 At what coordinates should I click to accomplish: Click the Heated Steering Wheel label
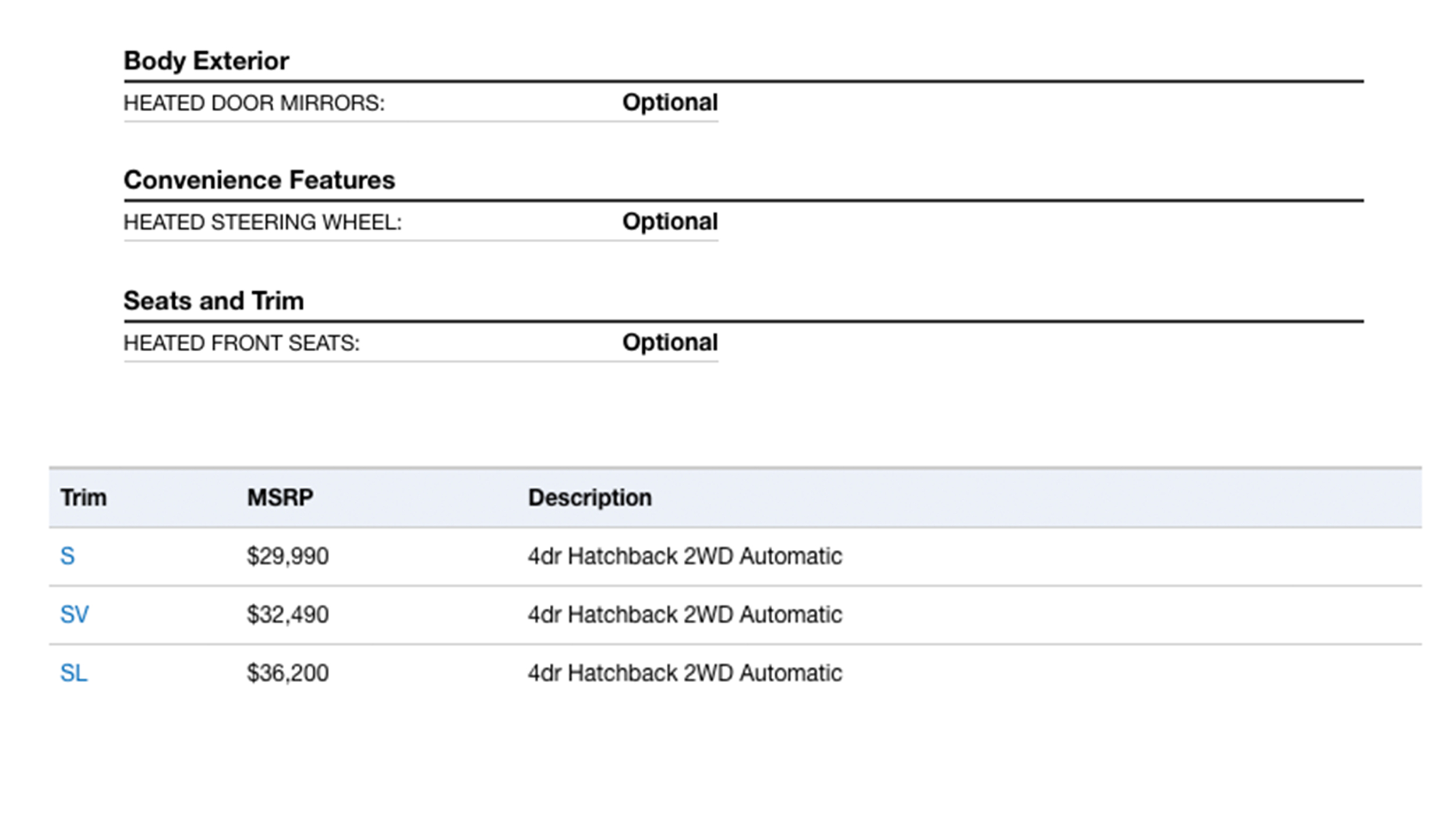[263, 223]
